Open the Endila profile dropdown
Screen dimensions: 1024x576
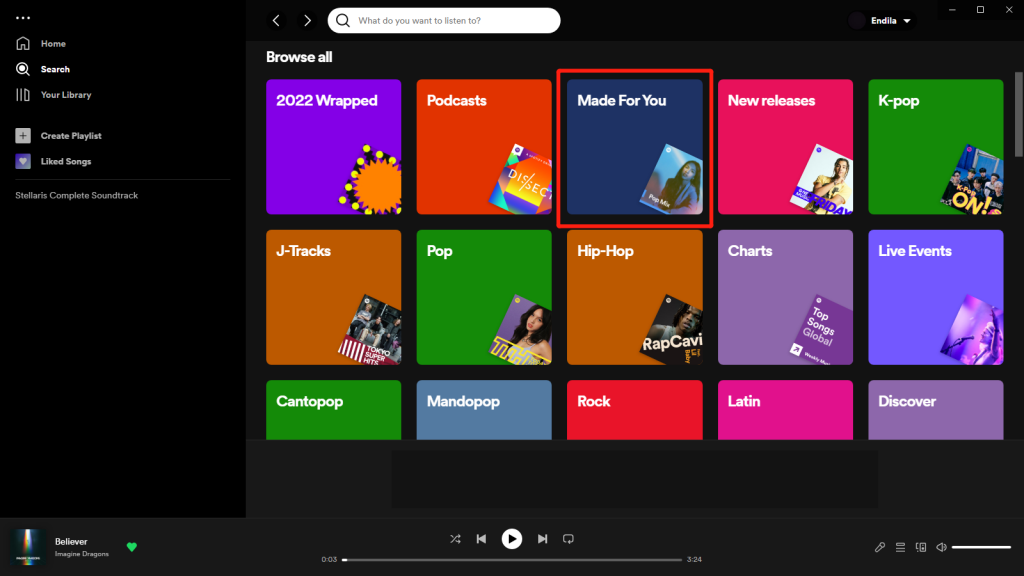pyautogui.click(x=882, y=21)
